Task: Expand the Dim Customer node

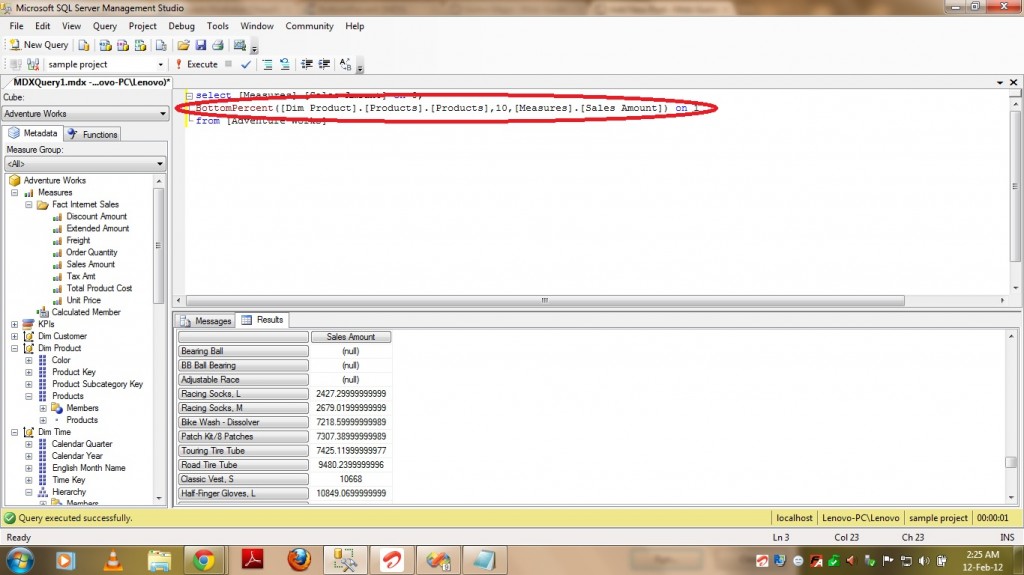Action: (x=15, y=336)
